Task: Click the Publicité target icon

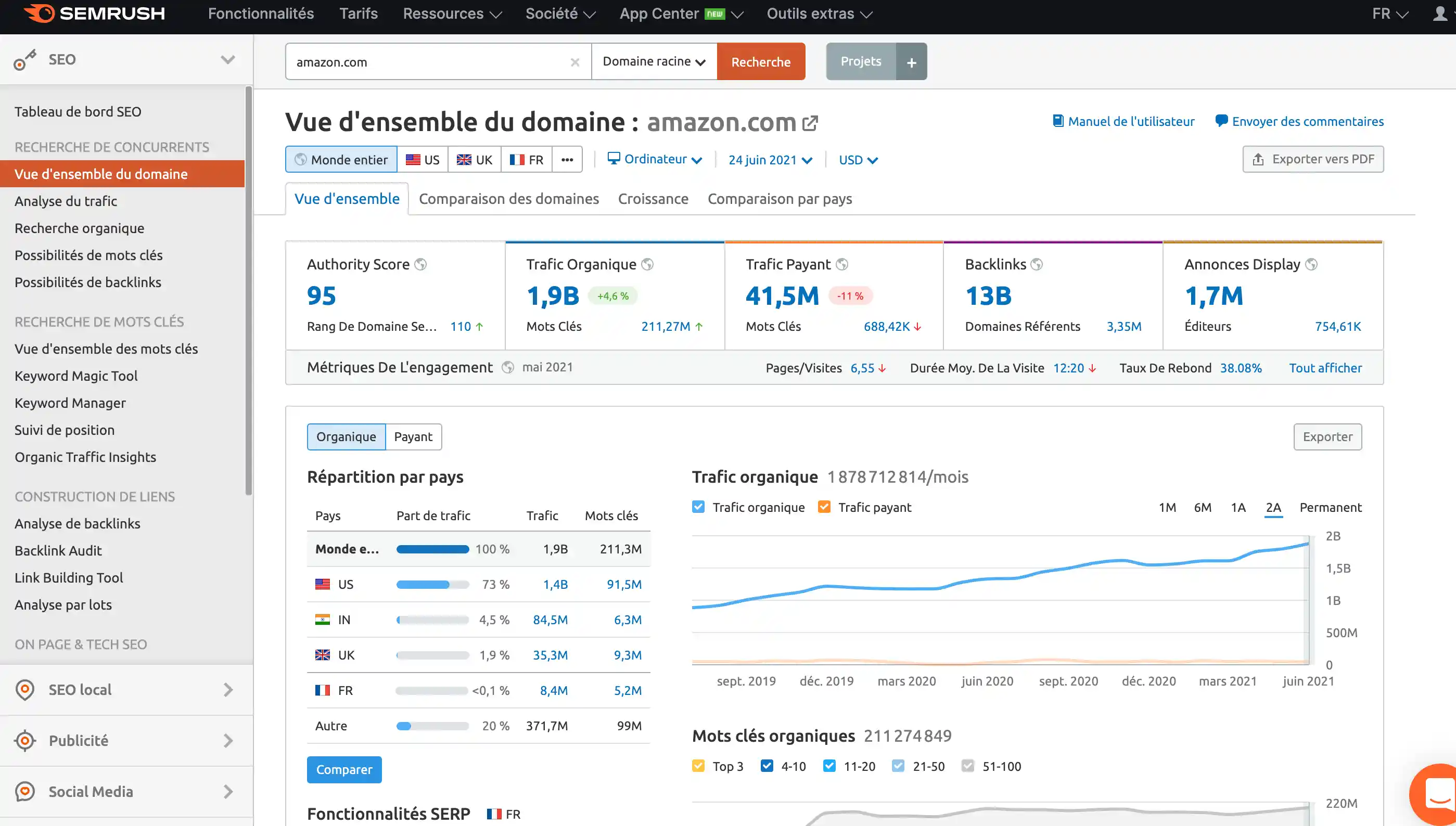Action: pos(25,741)
